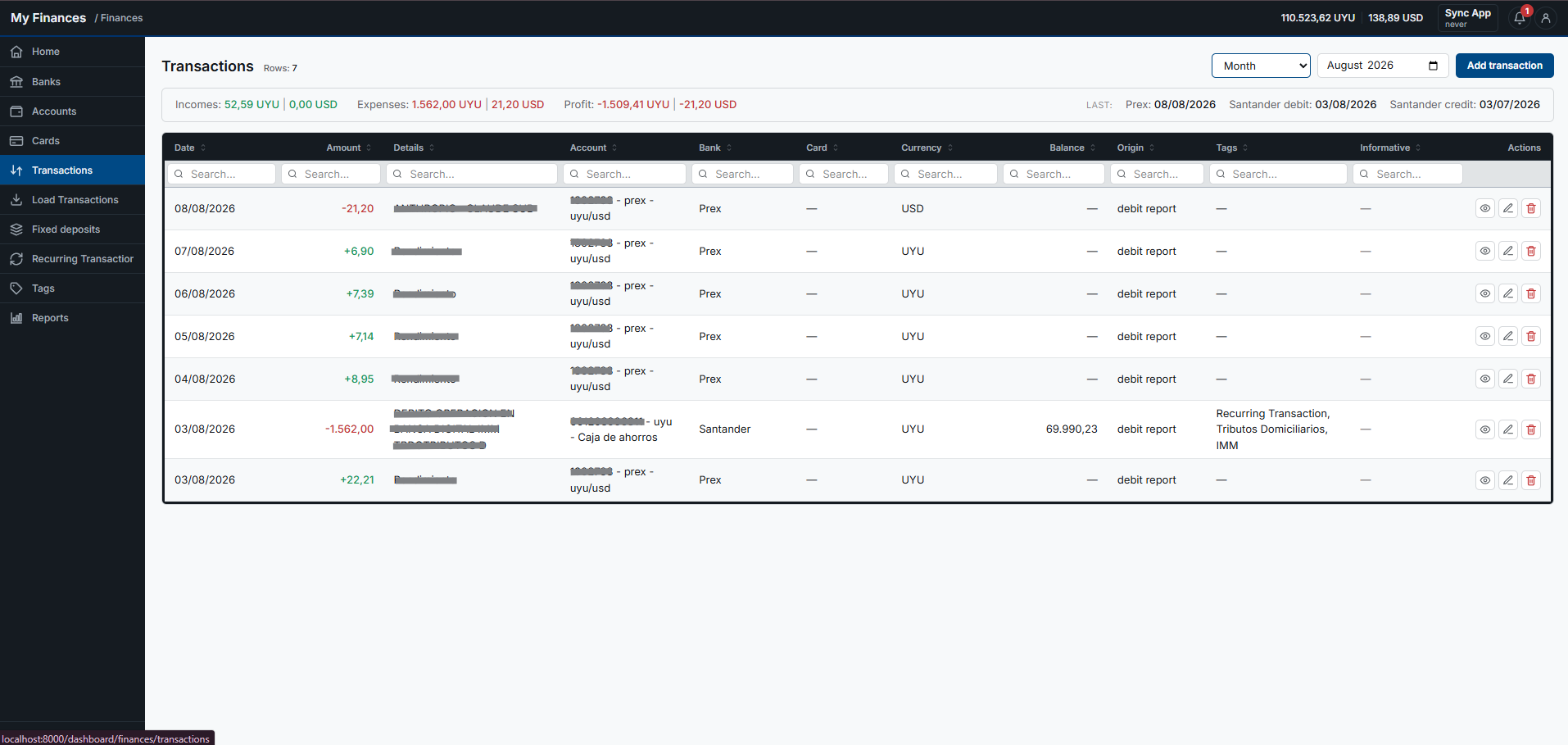The height and width of the screenshot is (745, 1568).
Task: Edit the +22,21 transaction
Action: (x=1508, y=480)
